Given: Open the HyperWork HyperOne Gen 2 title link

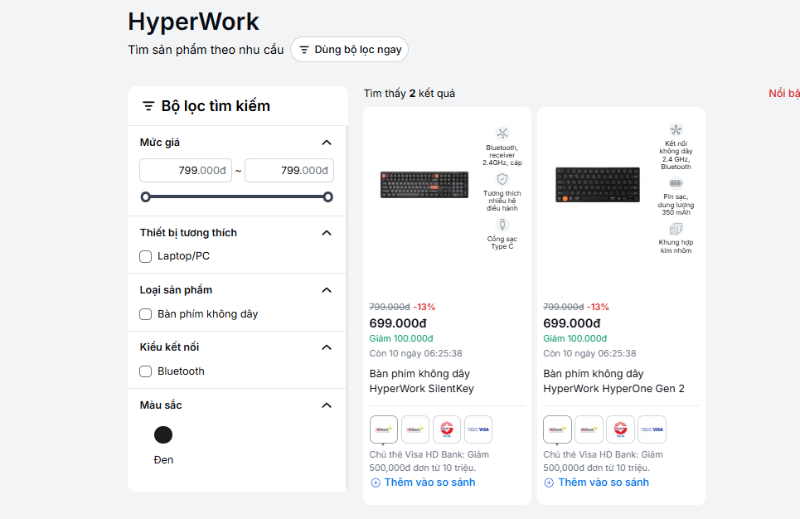Looking at the screenshot, I should tap(614, 381).
